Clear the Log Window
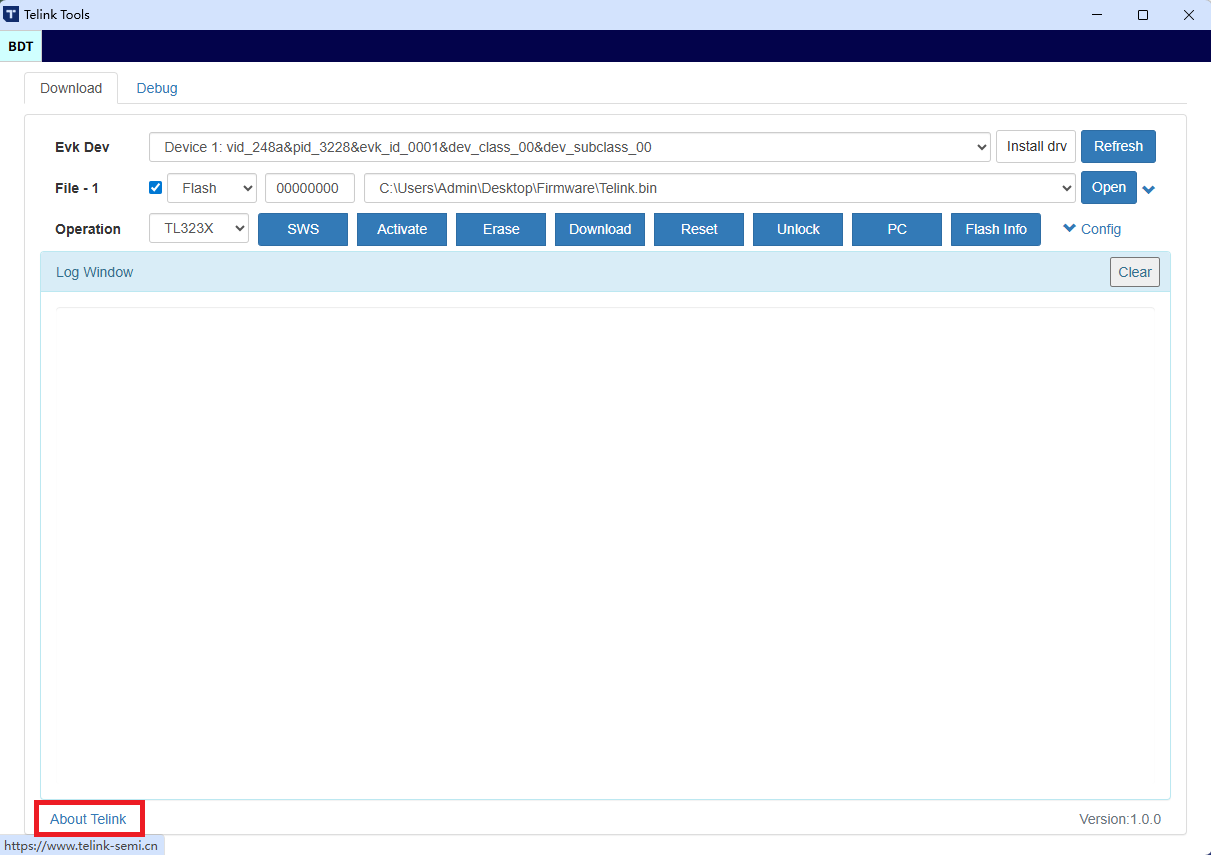This screenshot has width=1211, height=855. tap(1134, 272)
